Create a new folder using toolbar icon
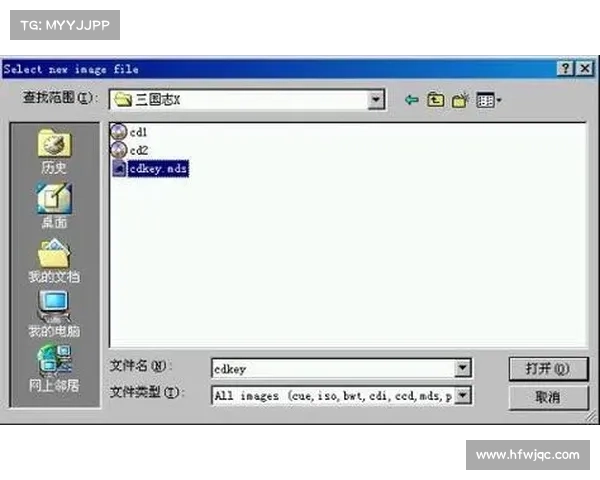Viewport: 600px width, 480px height. pyautogui.click(x=460, y=99)
